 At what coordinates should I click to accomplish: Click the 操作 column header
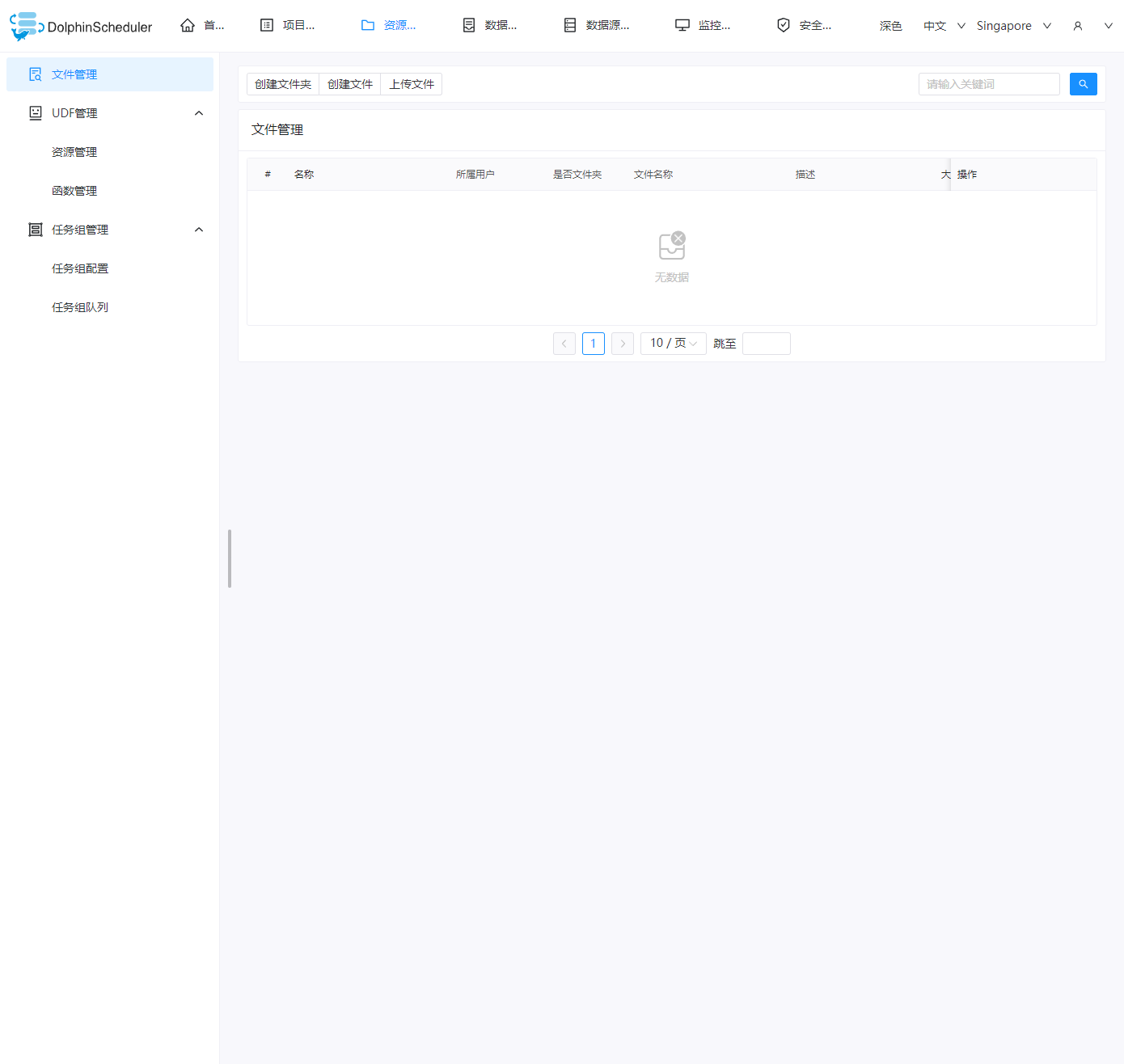(x=967, y=175)
